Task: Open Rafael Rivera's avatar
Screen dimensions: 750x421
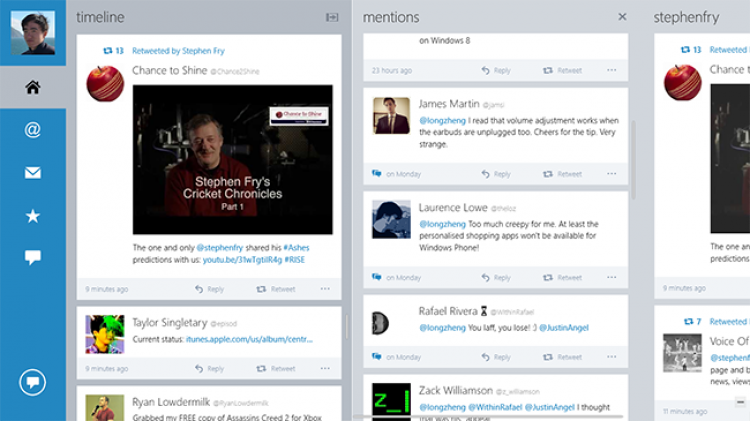Action: coord(381,323)
